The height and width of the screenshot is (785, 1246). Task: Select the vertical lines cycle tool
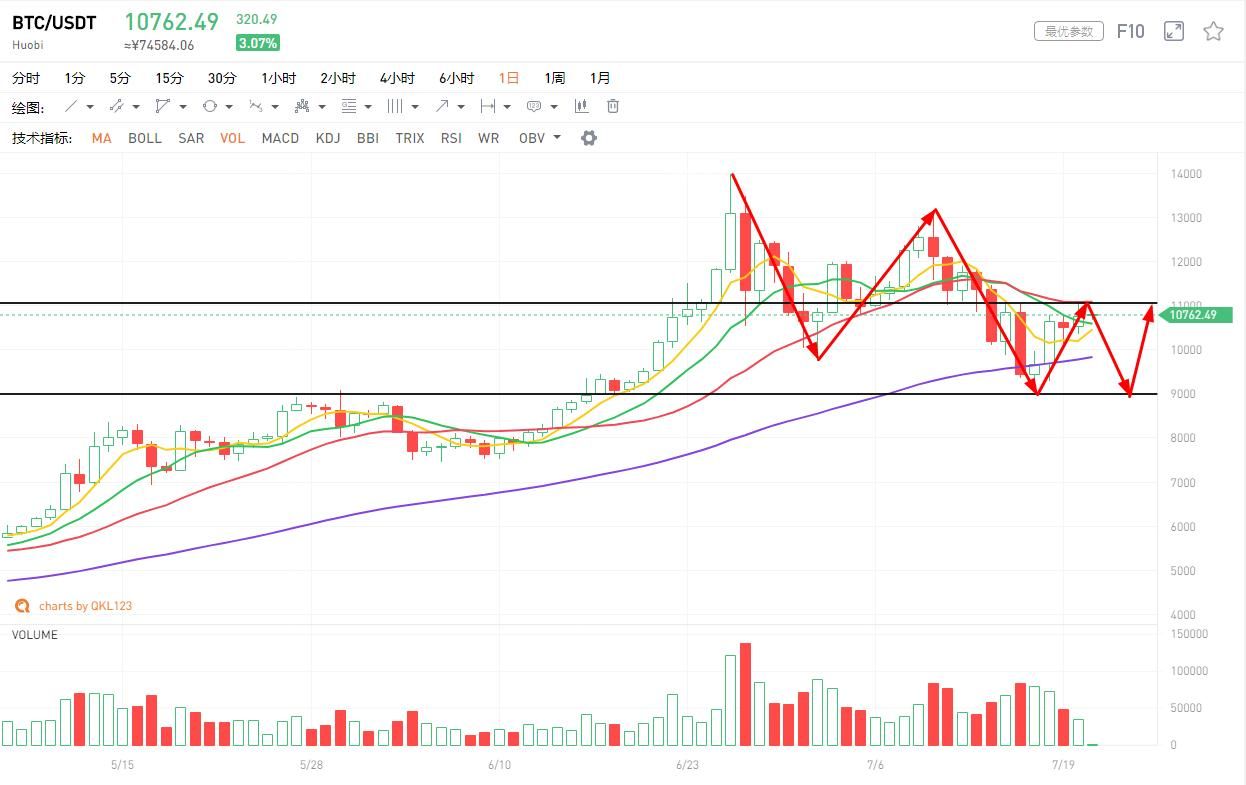pyautogui.click(x=395, y=106)
